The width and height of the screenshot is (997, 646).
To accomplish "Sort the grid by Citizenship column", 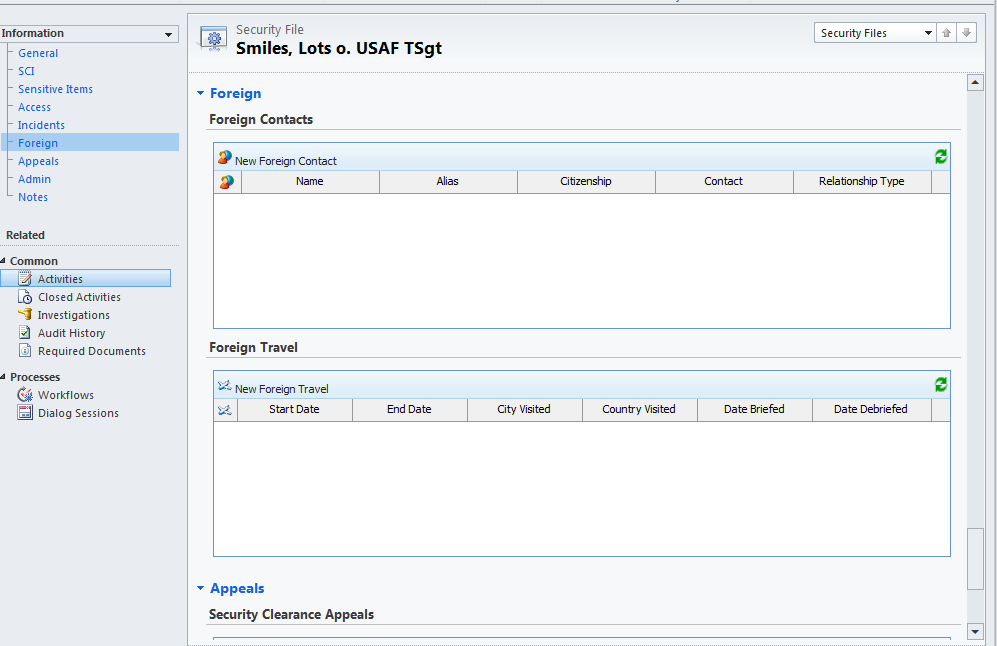I will pyautogui.click(x=585, y=182).
